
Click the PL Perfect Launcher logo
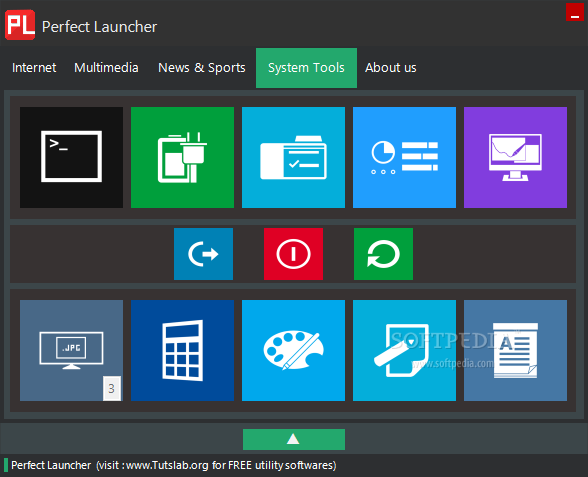click(20, 25)
